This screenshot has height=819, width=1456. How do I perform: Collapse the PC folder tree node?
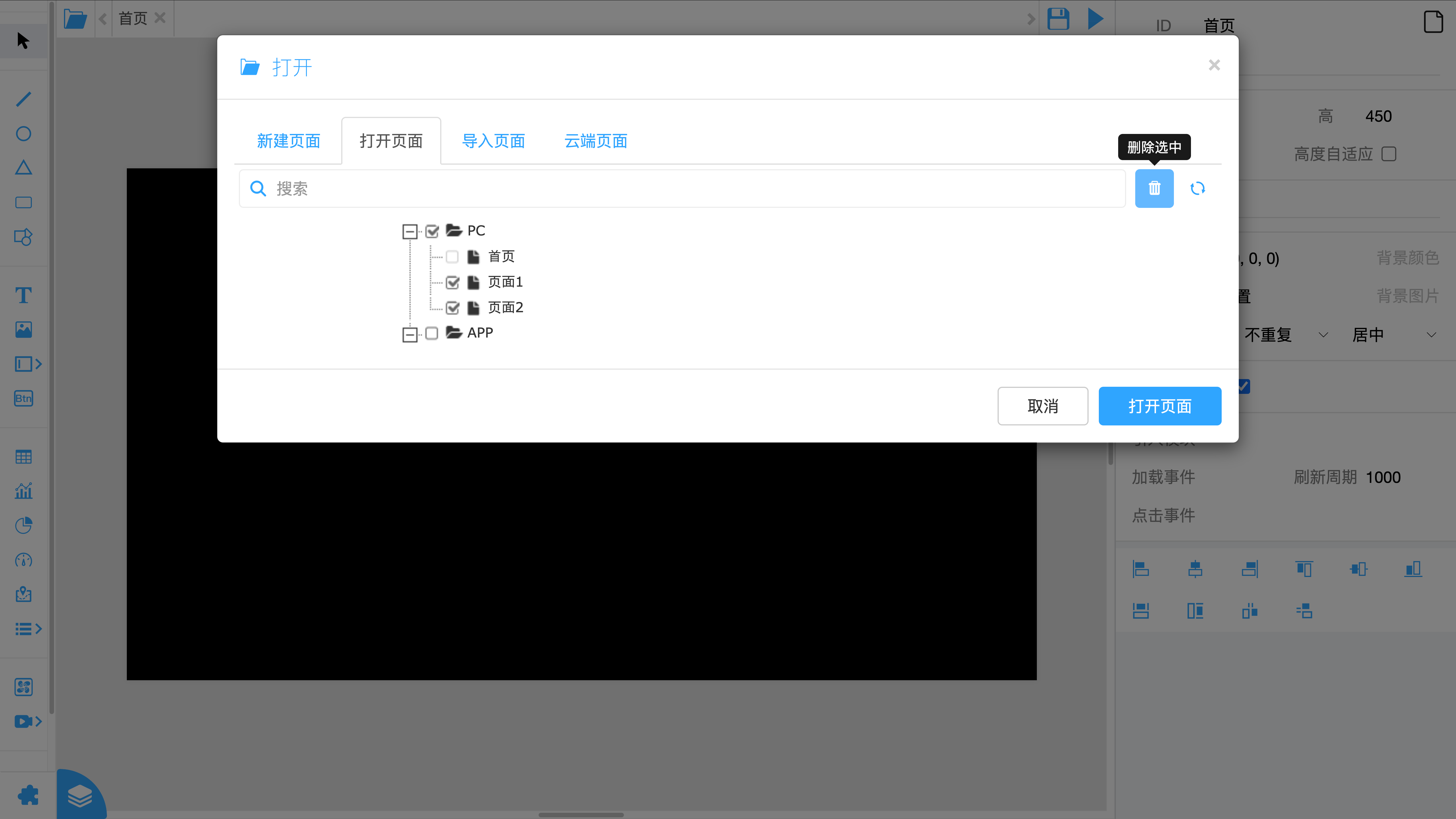(x=410, y=231)
